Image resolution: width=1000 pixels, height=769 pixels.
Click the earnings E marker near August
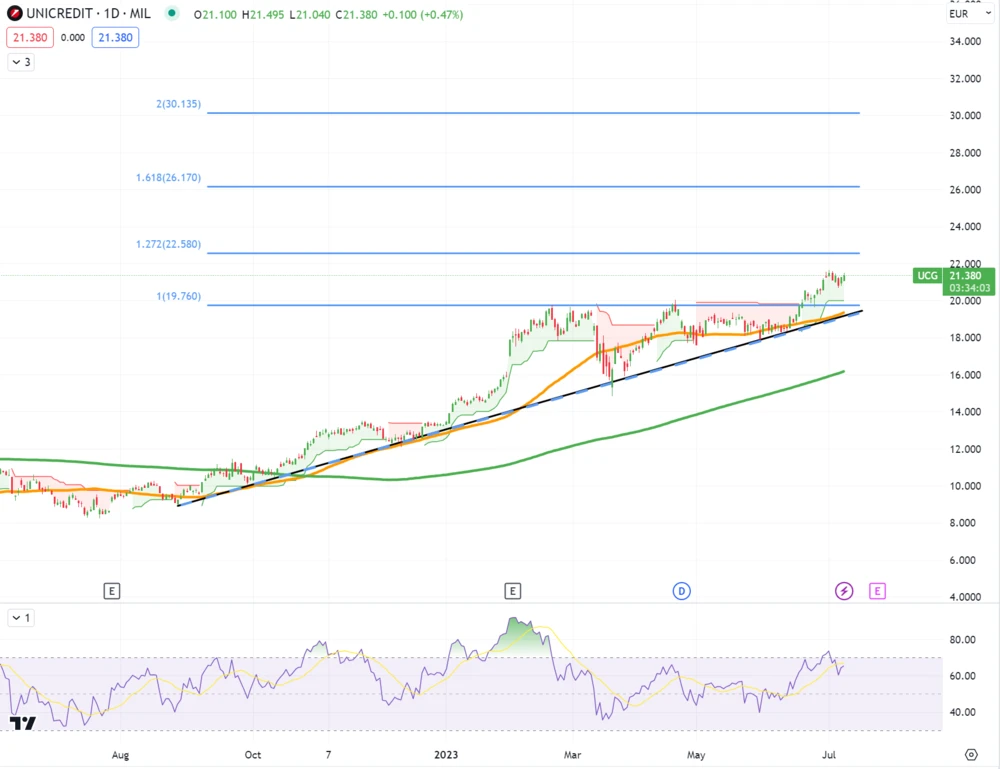[x=111, y=591]
